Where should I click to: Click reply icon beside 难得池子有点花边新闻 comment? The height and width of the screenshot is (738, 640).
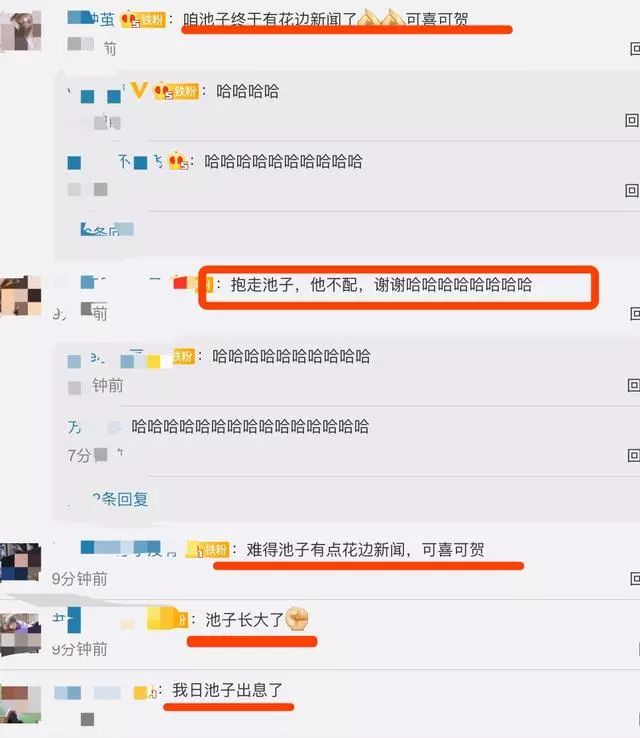635,578
